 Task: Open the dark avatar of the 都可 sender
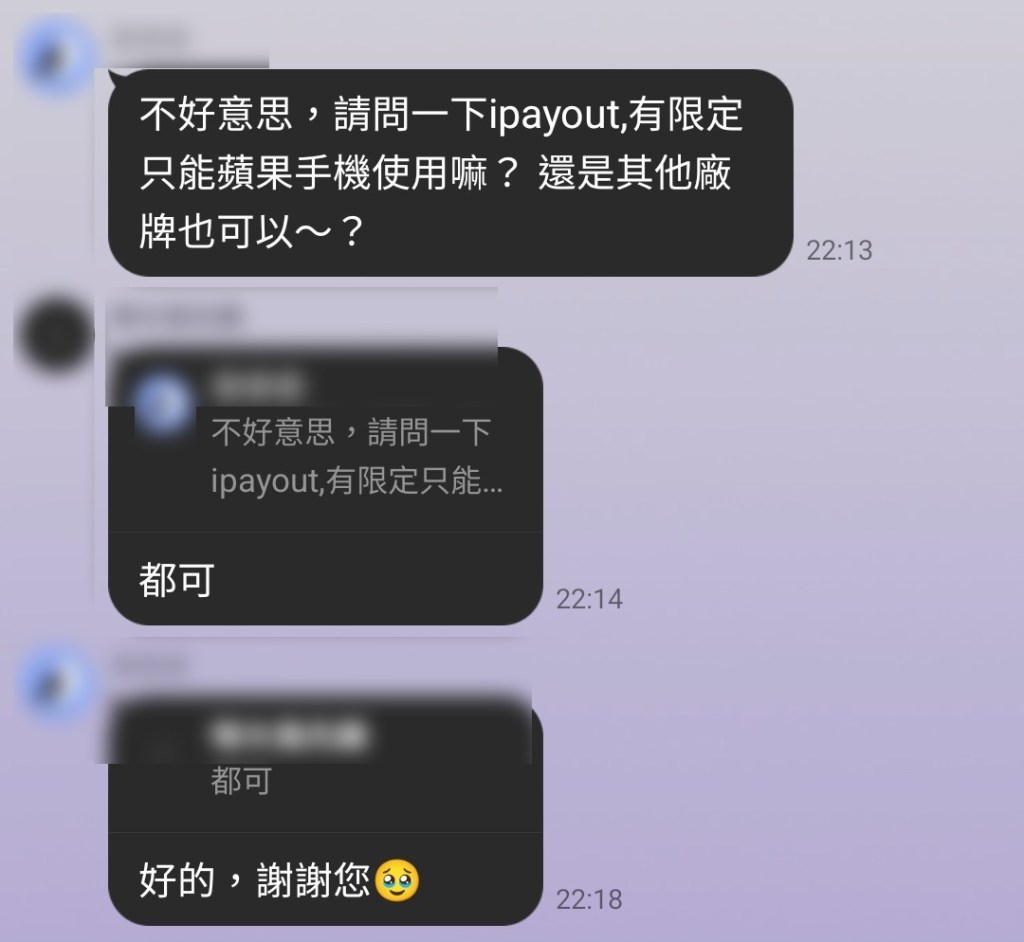point(54,334)
